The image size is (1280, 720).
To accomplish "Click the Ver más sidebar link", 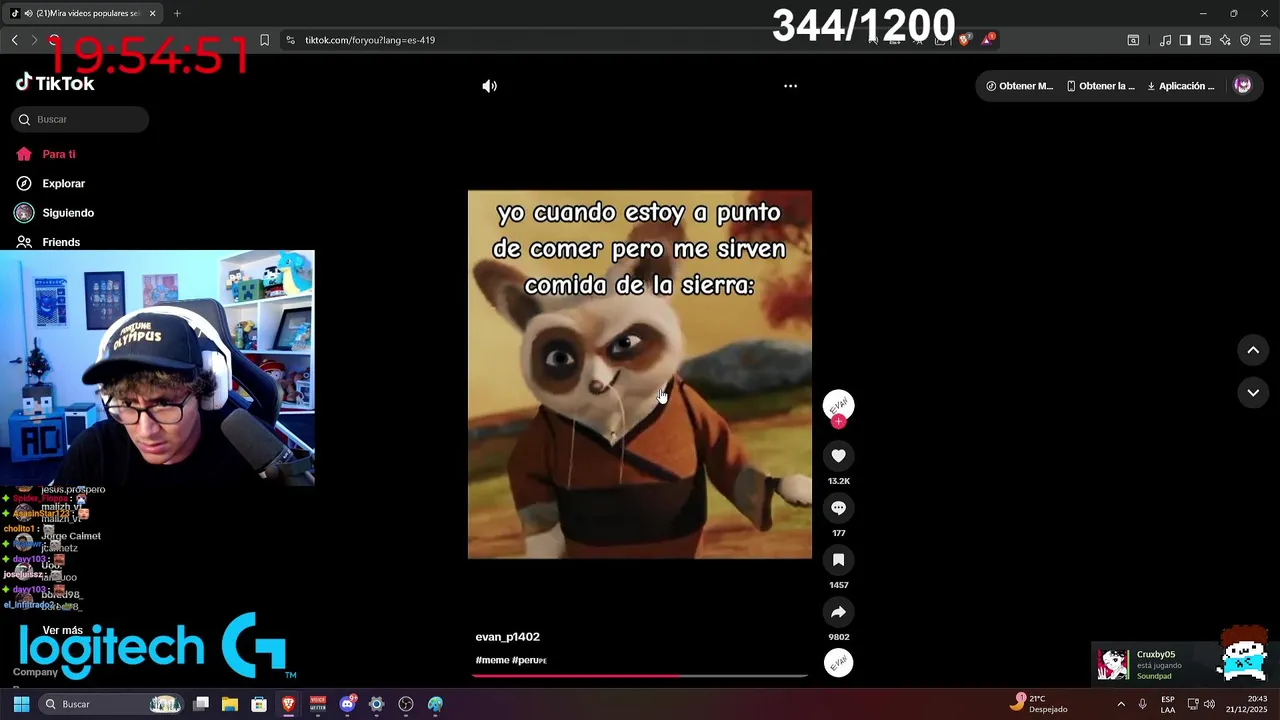I will coord(63,630).
